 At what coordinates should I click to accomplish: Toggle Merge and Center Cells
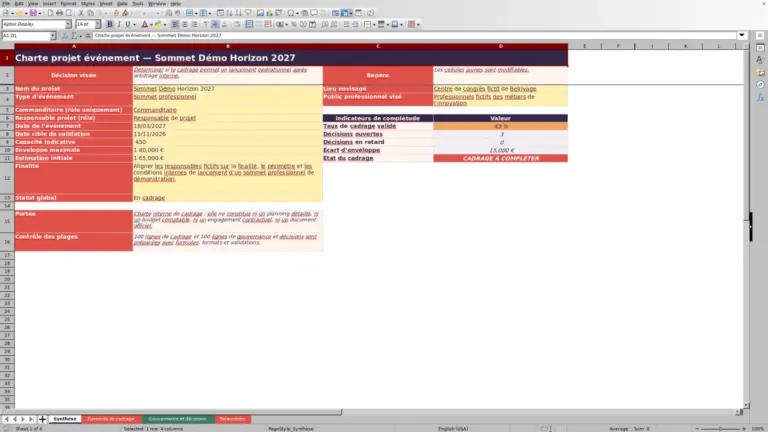(249, 24)
